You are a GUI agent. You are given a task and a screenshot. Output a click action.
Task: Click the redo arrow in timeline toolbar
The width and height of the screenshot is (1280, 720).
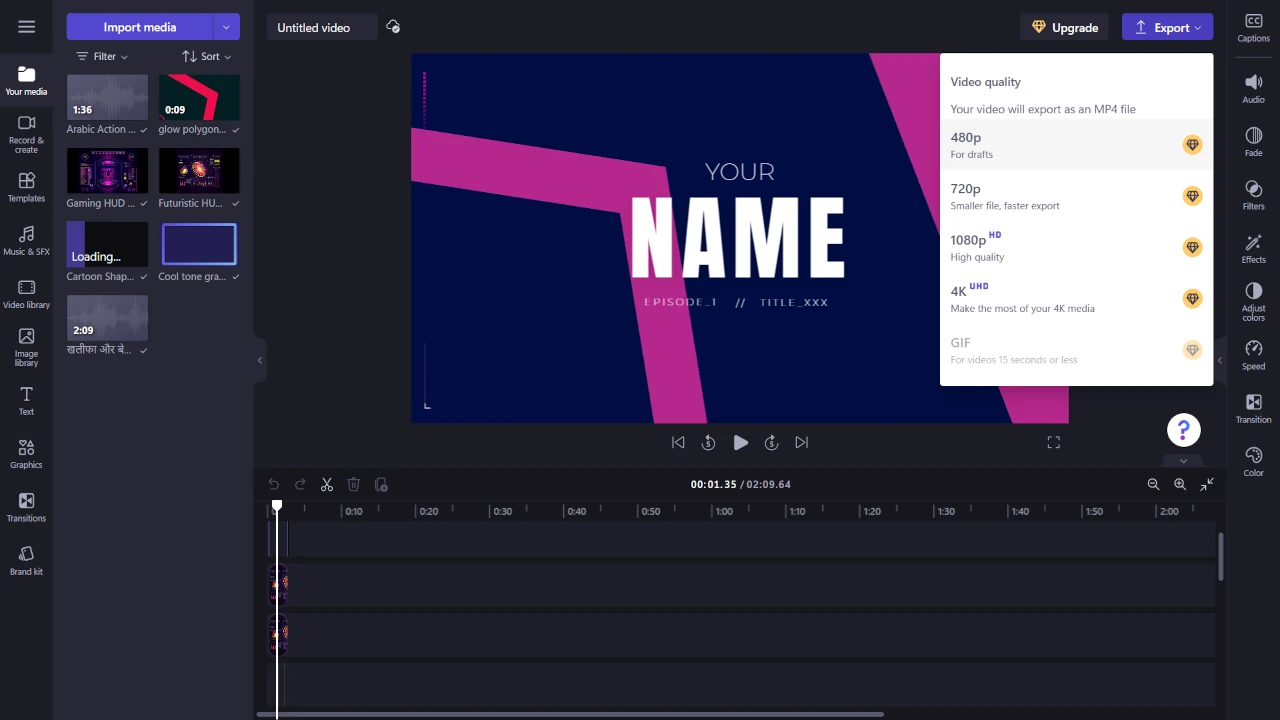pyautogui.click(x=300, y=484)
